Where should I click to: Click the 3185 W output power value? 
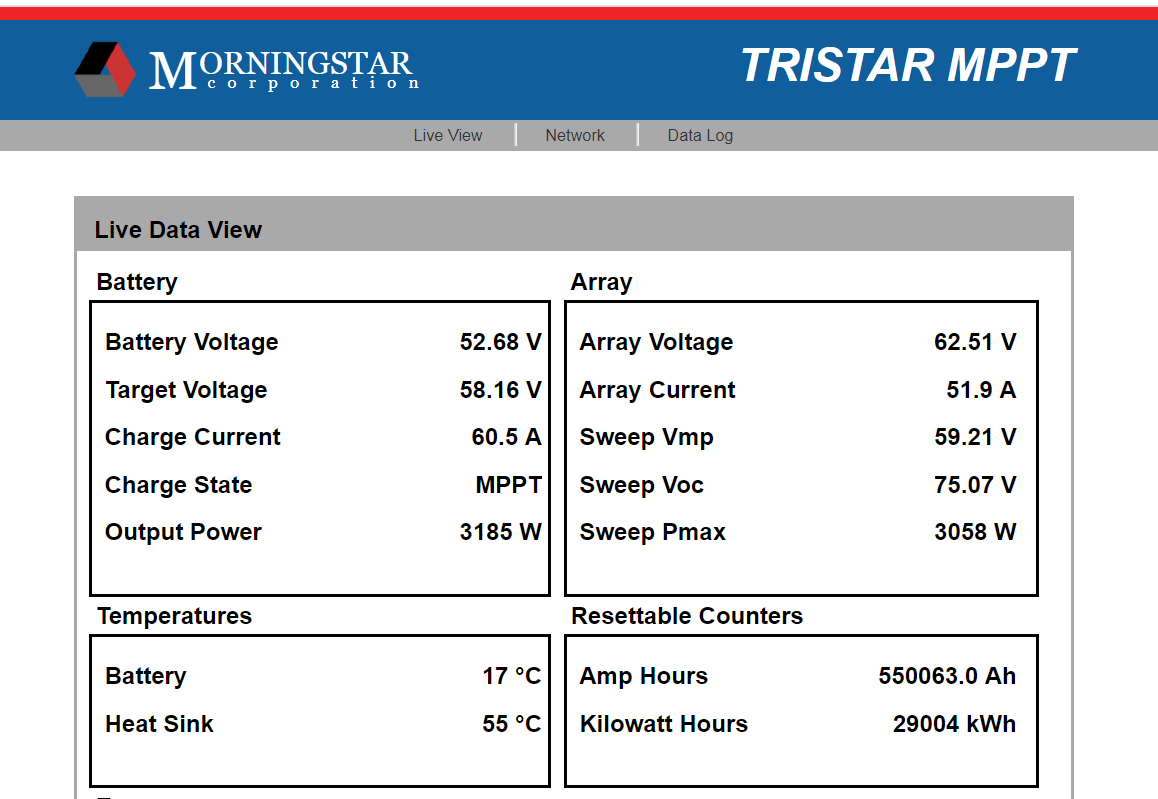coord(500,532)
